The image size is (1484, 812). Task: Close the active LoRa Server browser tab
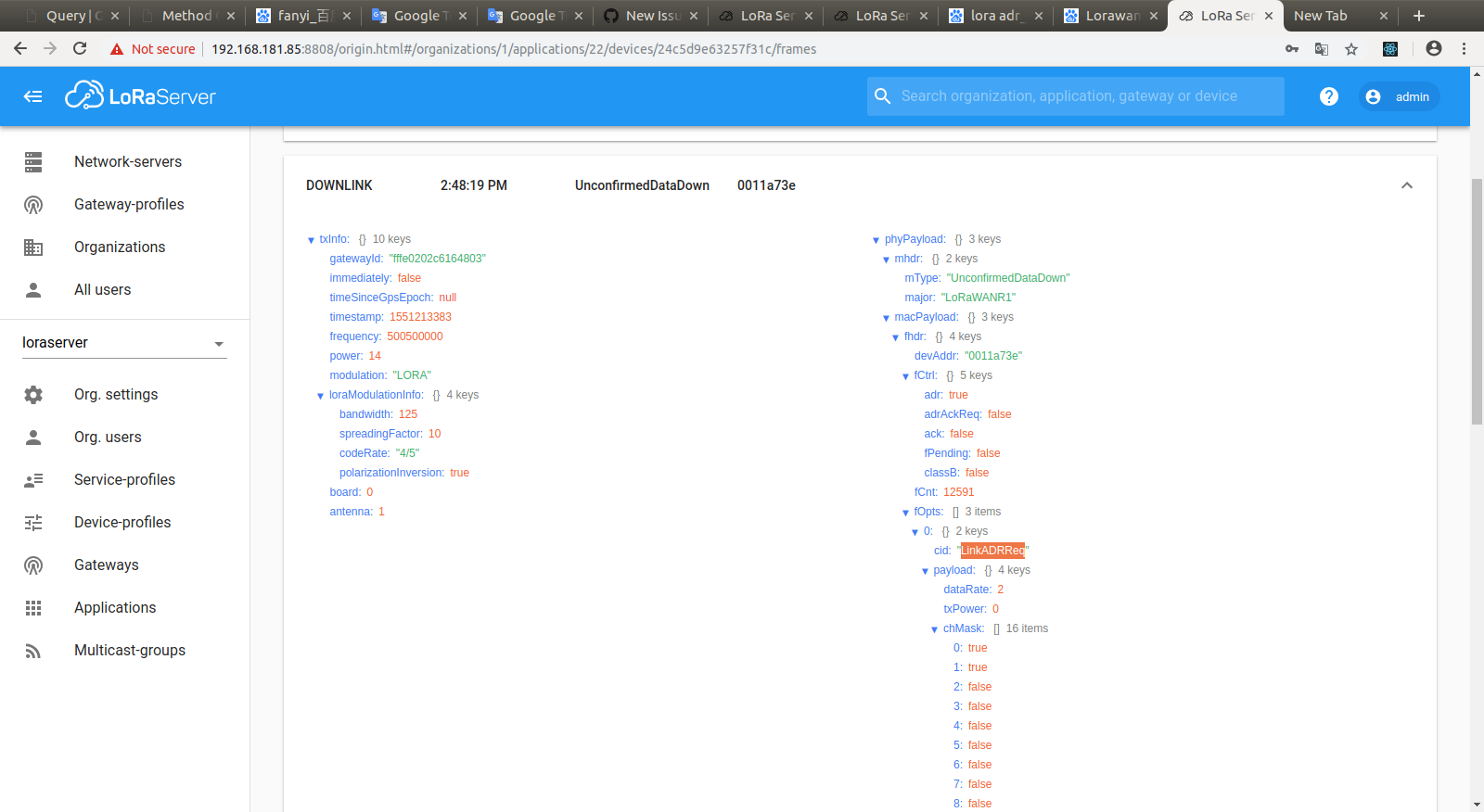pyautogui.click(x=1269, y=16)
